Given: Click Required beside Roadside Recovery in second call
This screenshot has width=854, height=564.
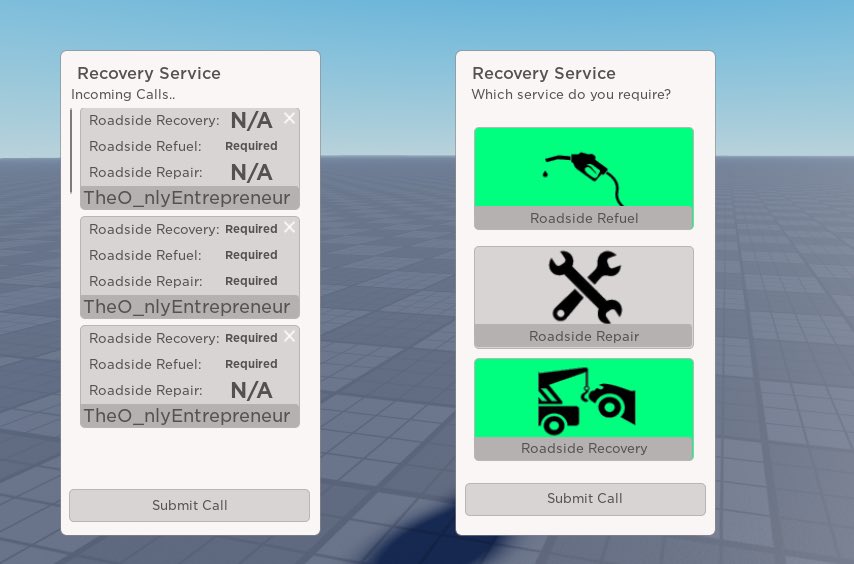Looking at the screenshot, I should coord(251,229).
